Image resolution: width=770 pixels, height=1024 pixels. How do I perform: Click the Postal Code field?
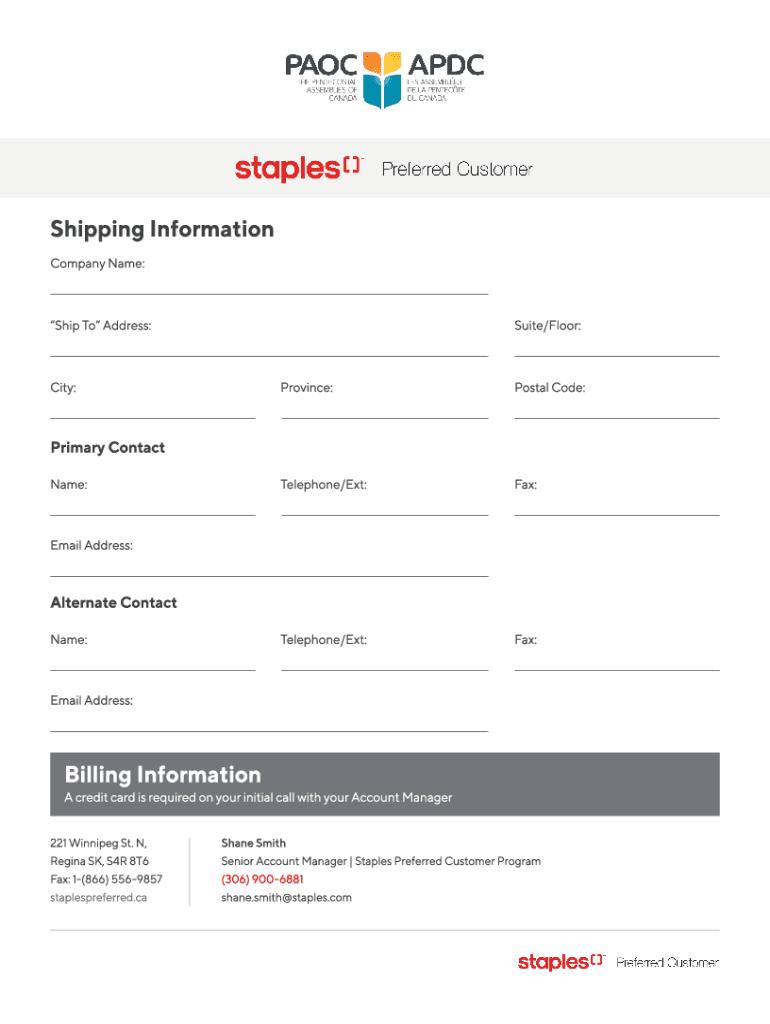coord(616,408)
